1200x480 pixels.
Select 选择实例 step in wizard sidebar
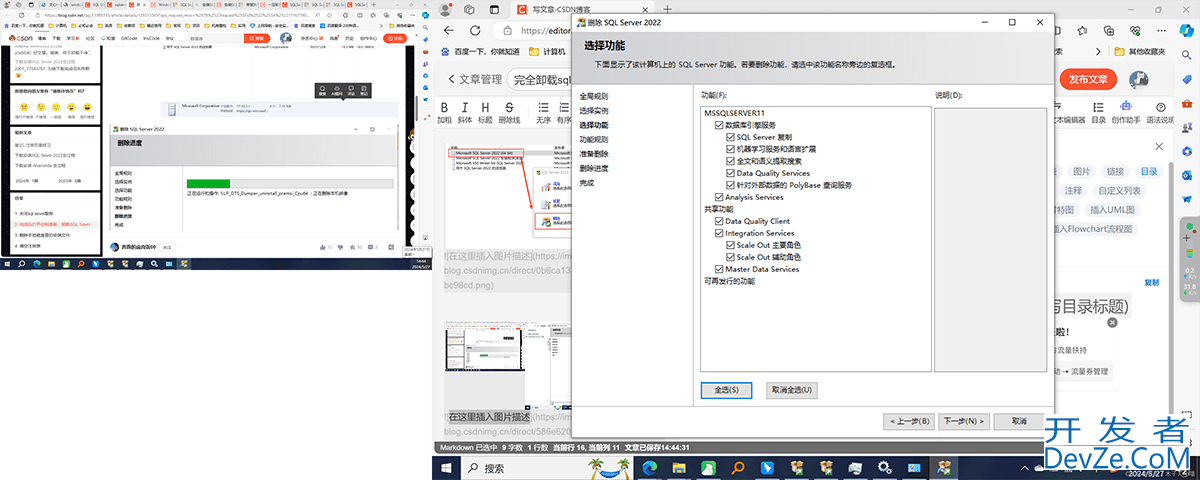594,111
